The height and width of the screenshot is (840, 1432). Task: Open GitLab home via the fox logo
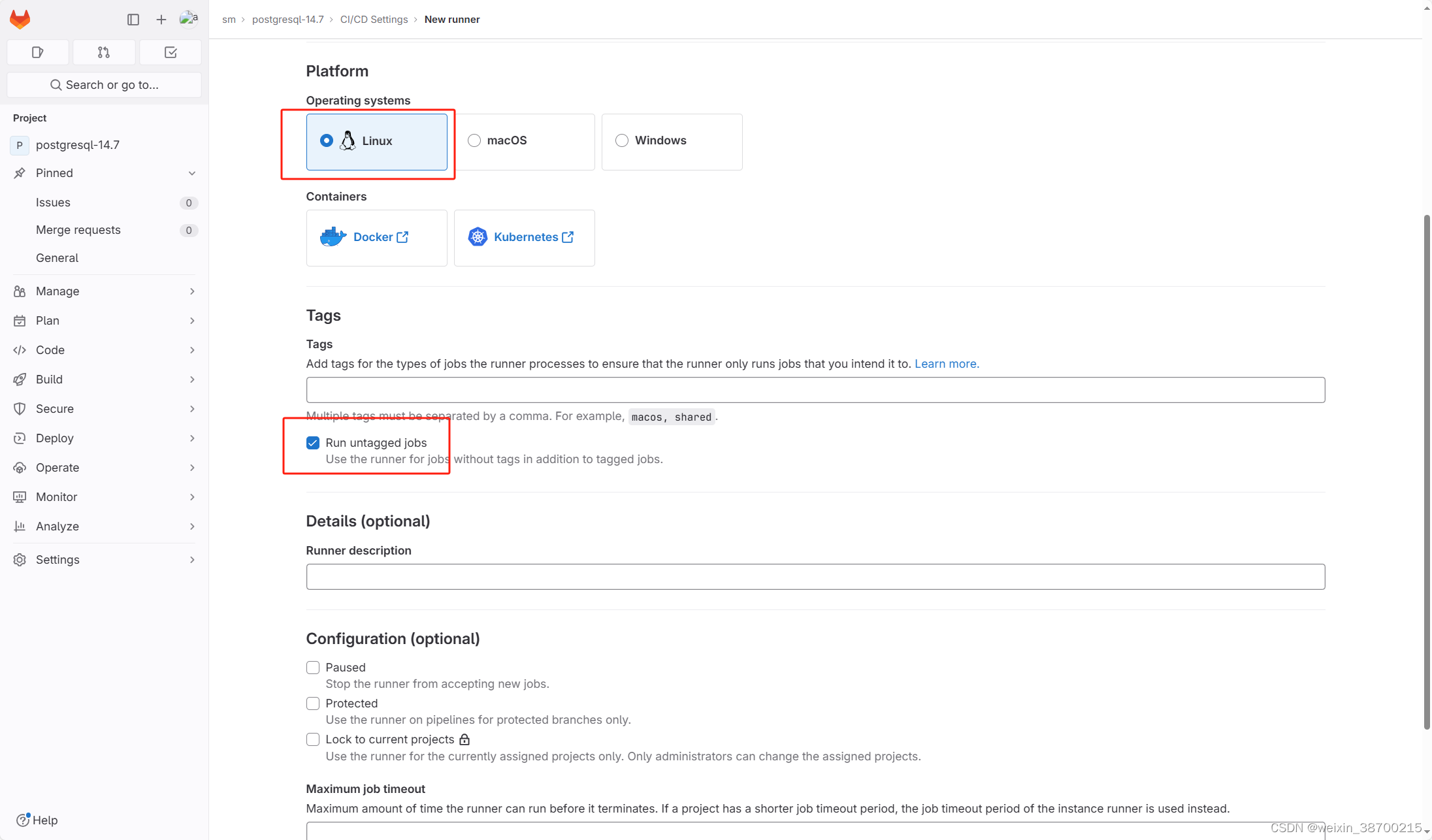[20, 18]
